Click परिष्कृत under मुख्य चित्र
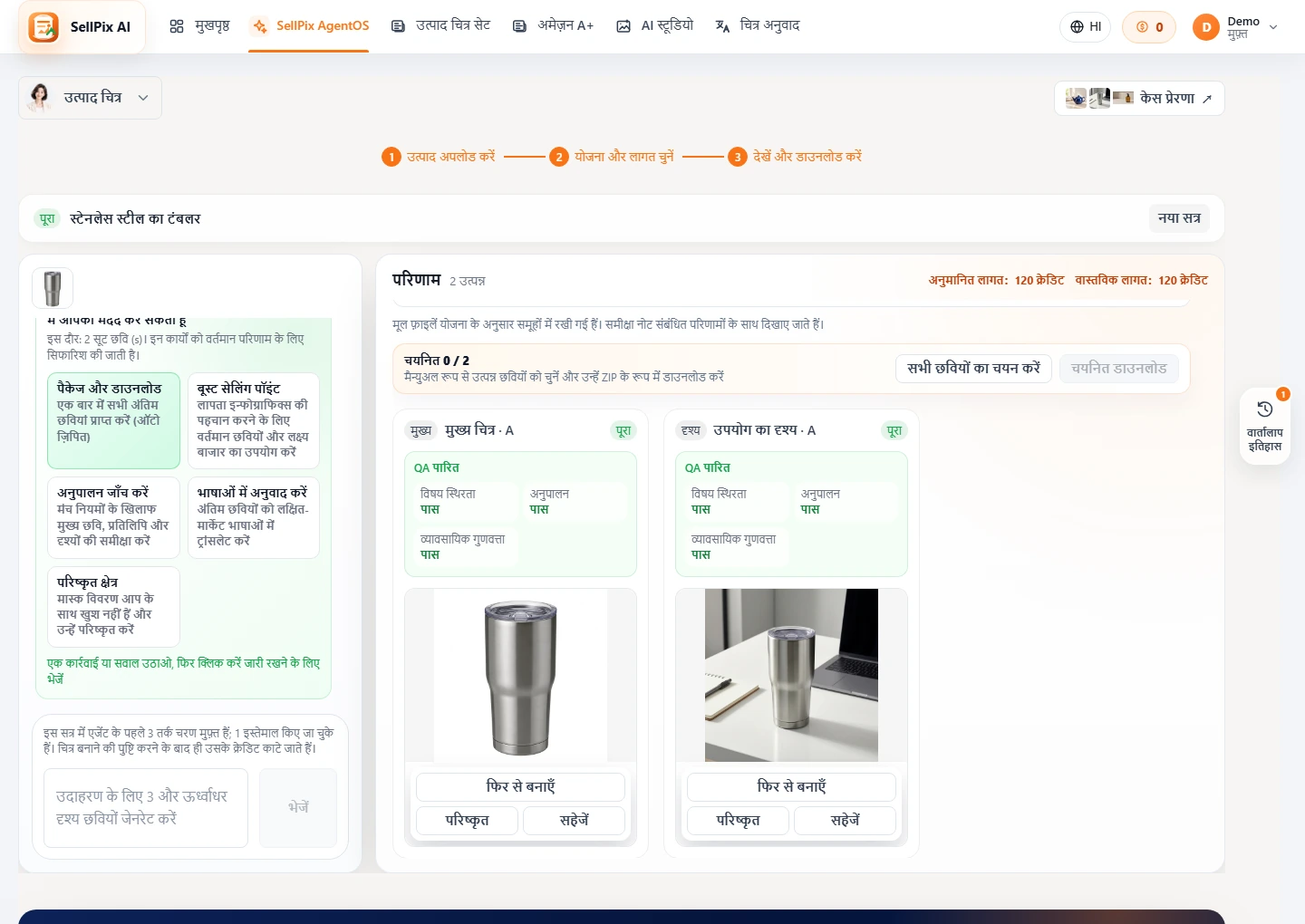 (x=467, y=821)
